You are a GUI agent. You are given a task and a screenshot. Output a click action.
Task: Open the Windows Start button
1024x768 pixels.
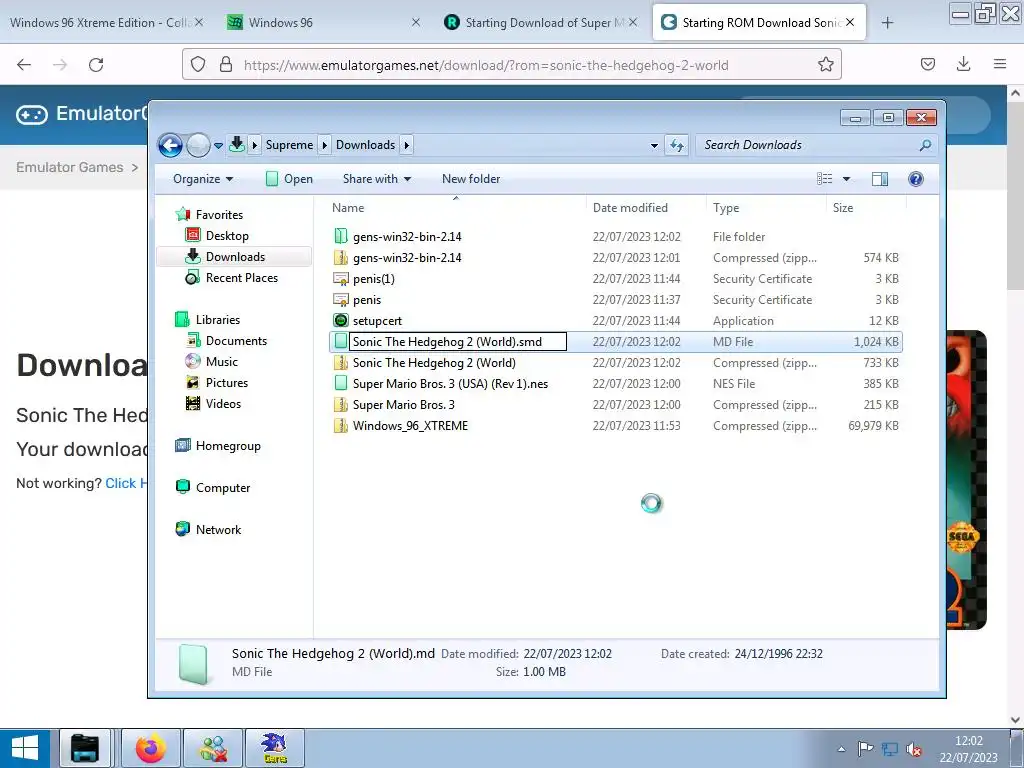[25, 748]
